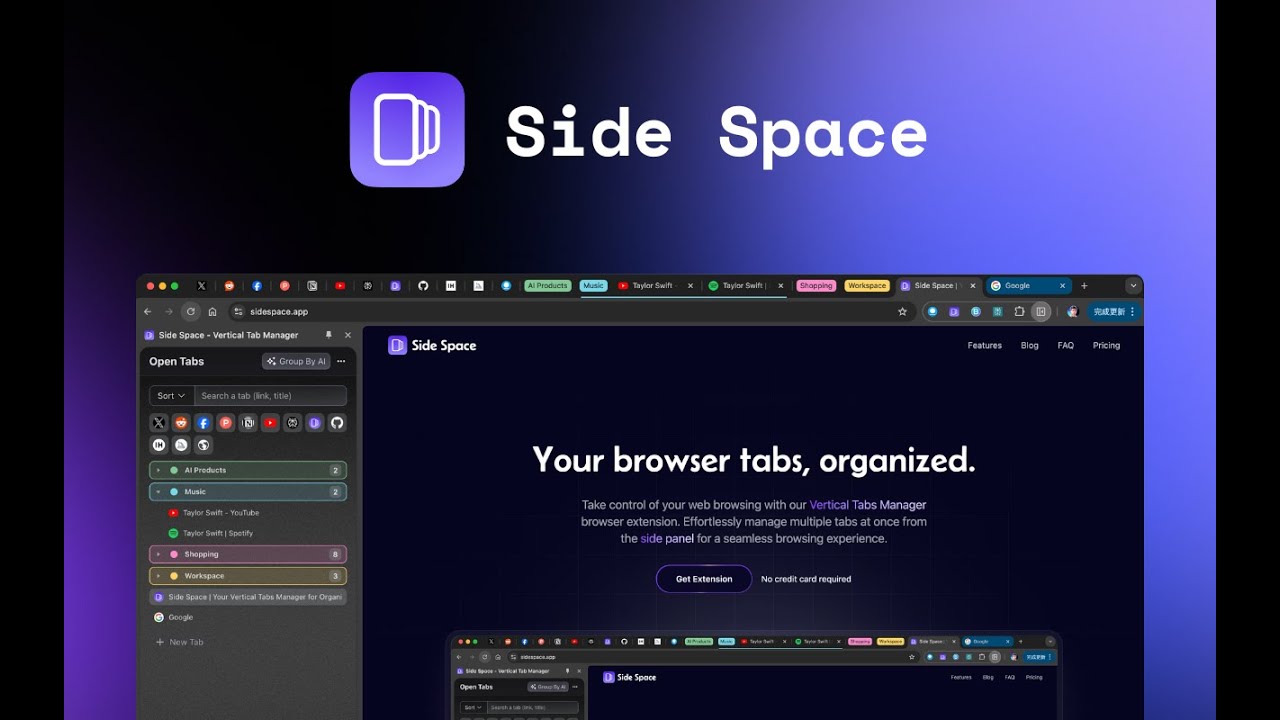
Task: Open the FAQ link in site navigation
Action: pos(1066,345)
